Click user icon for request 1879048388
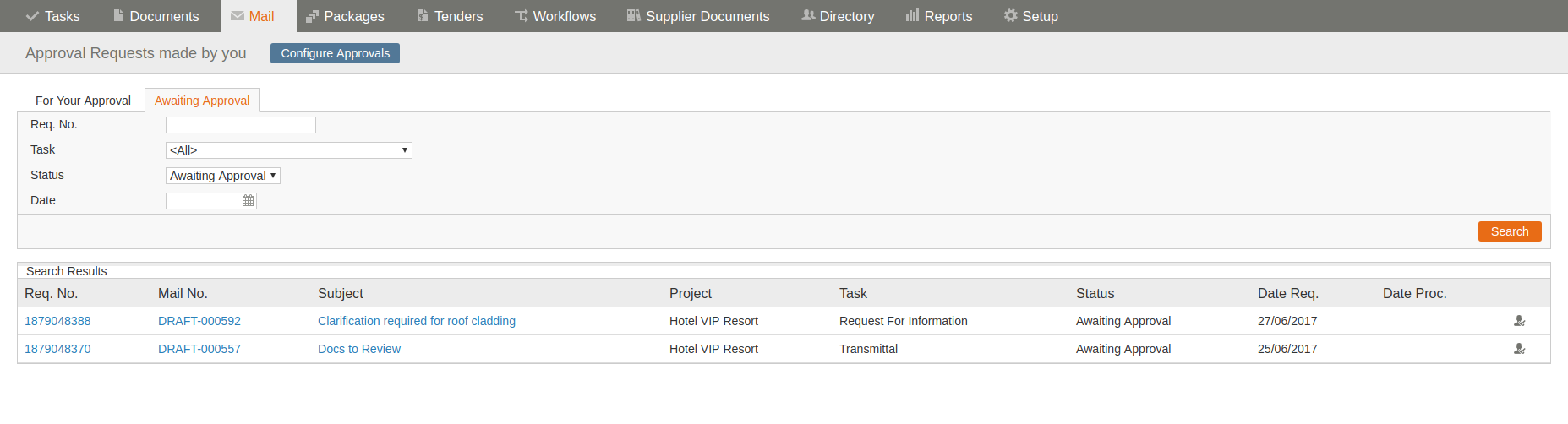1568x424 pixels. 1519,321
